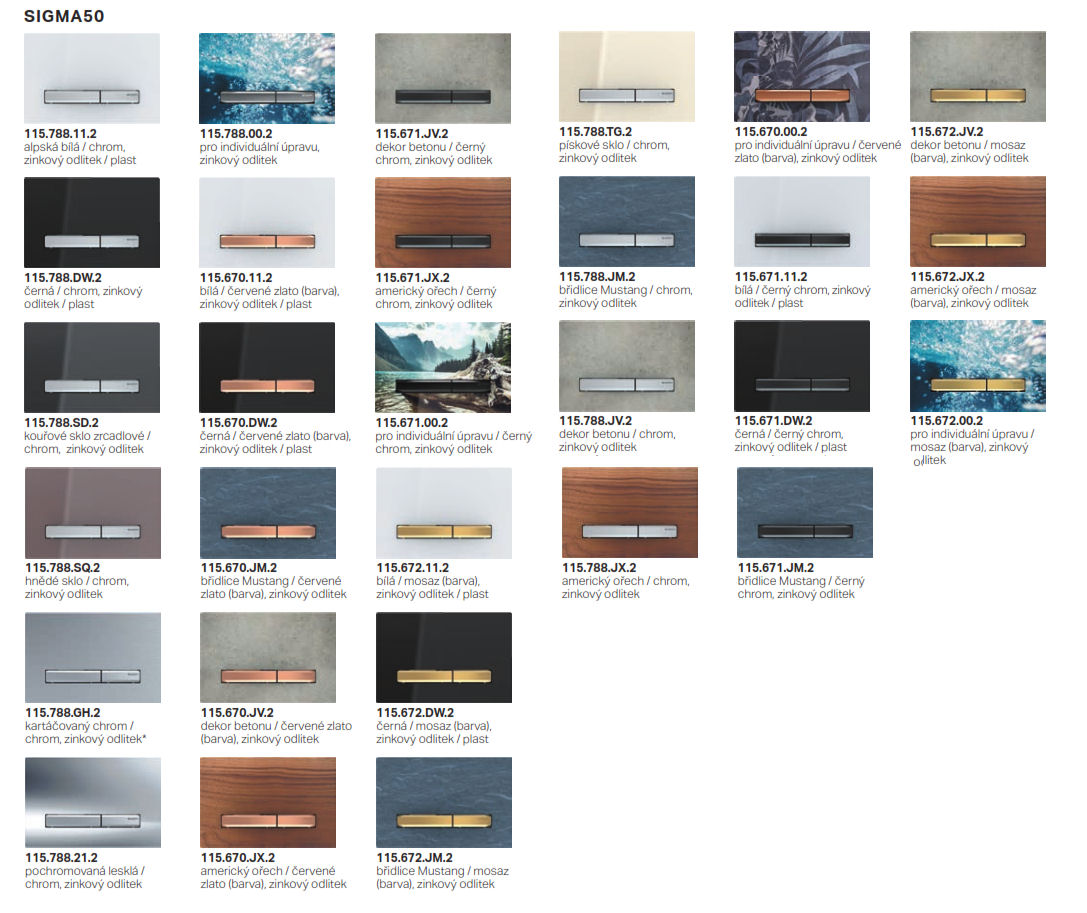Click the product code text 115.671.JM.2
Image resolution: width=1087 pixels, height=913 pixels.
tap(775, 568)
